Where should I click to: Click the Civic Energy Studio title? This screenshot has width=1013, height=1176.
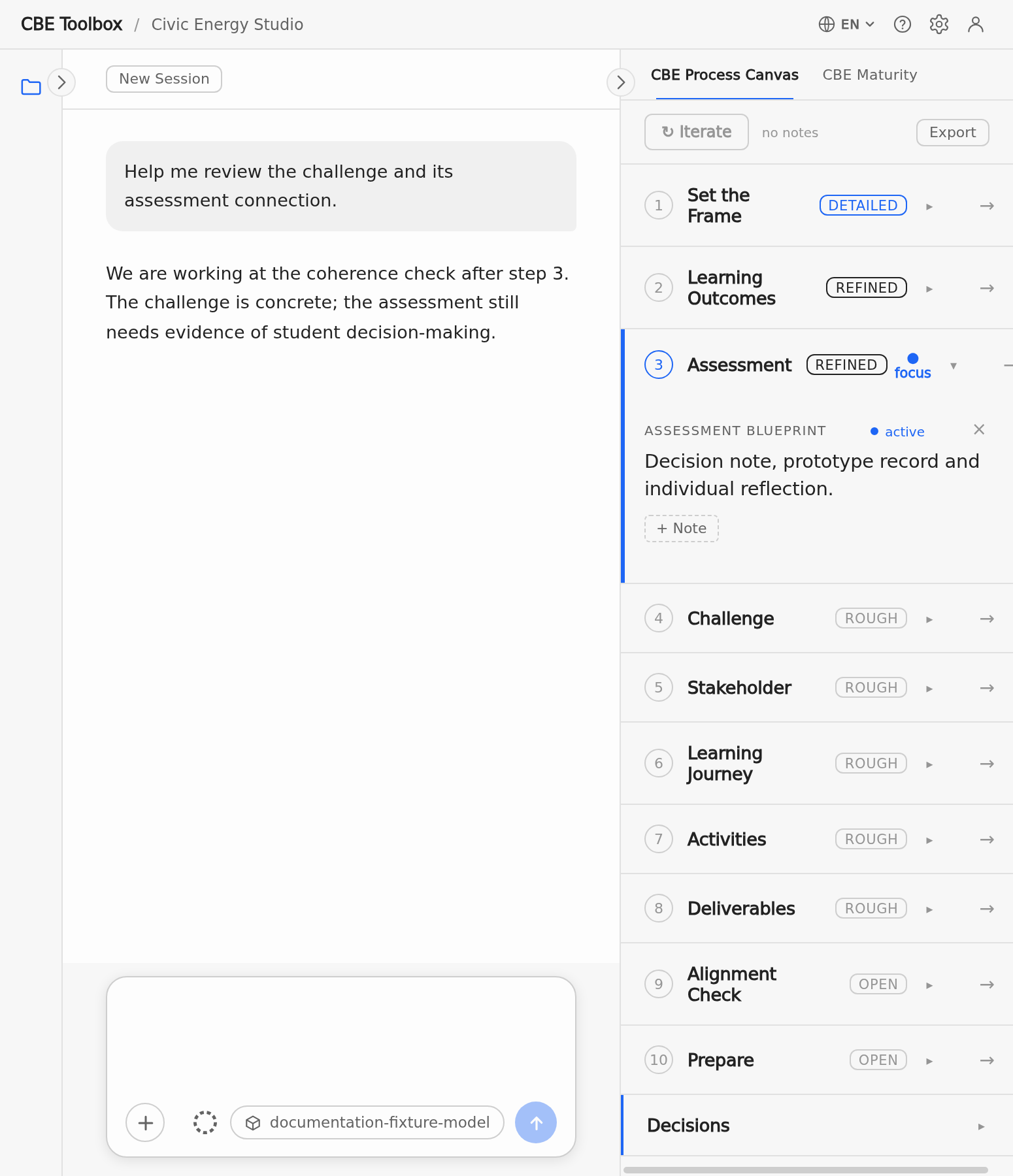tap(227, 24)
